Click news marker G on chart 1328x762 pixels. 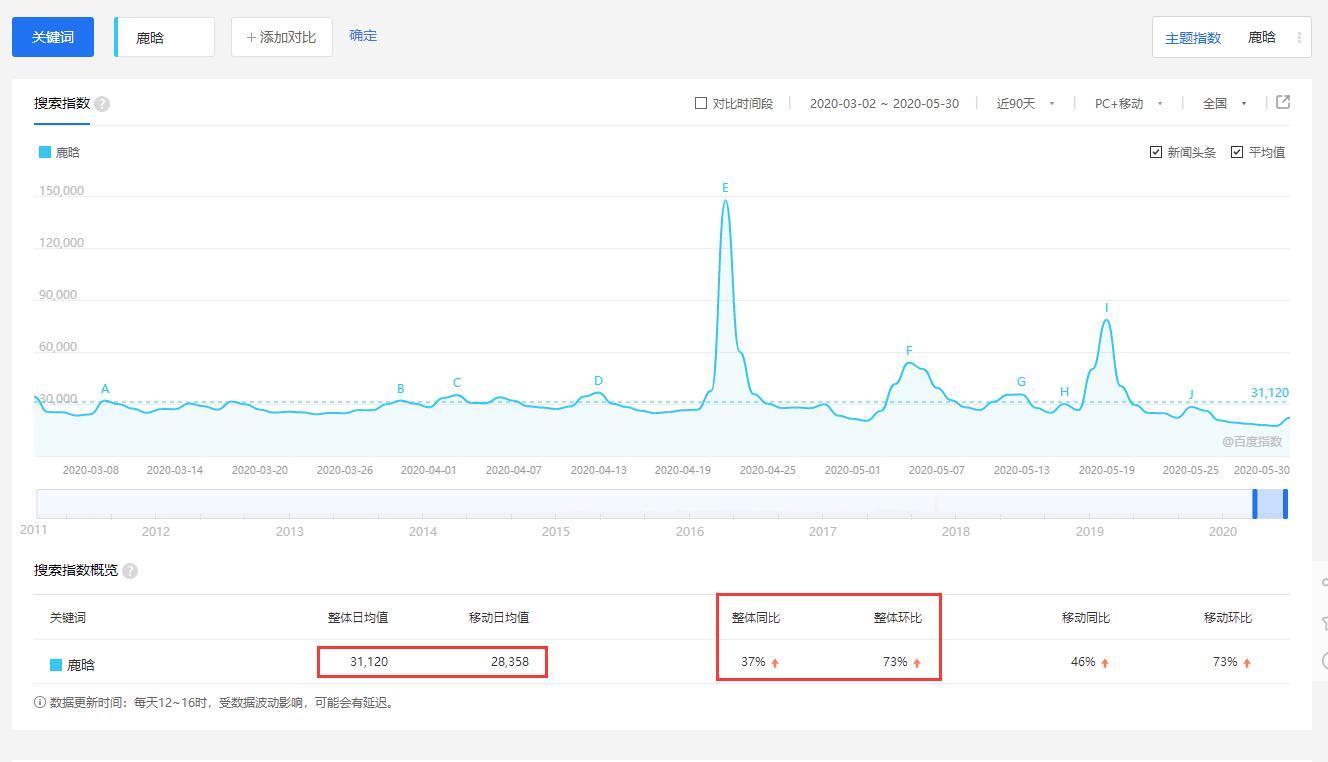tap(1021, 381)
